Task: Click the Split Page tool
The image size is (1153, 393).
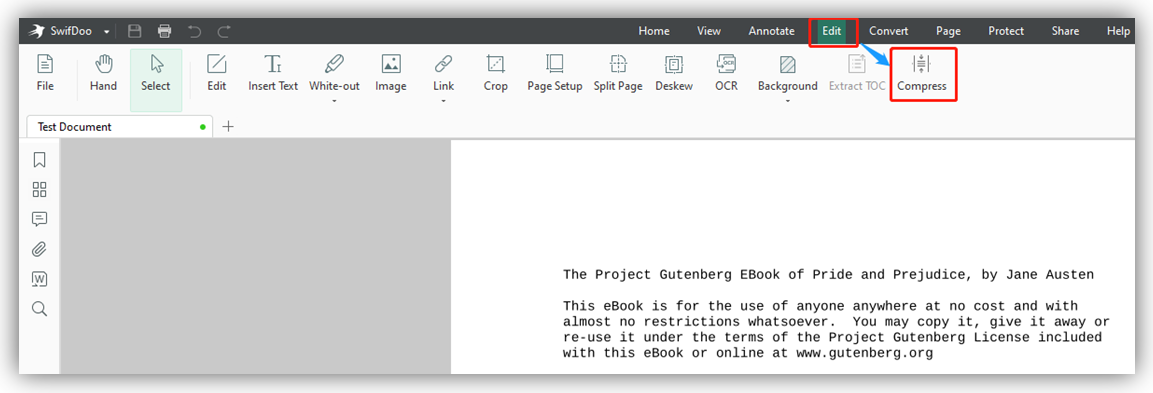Action: [618, 73]
